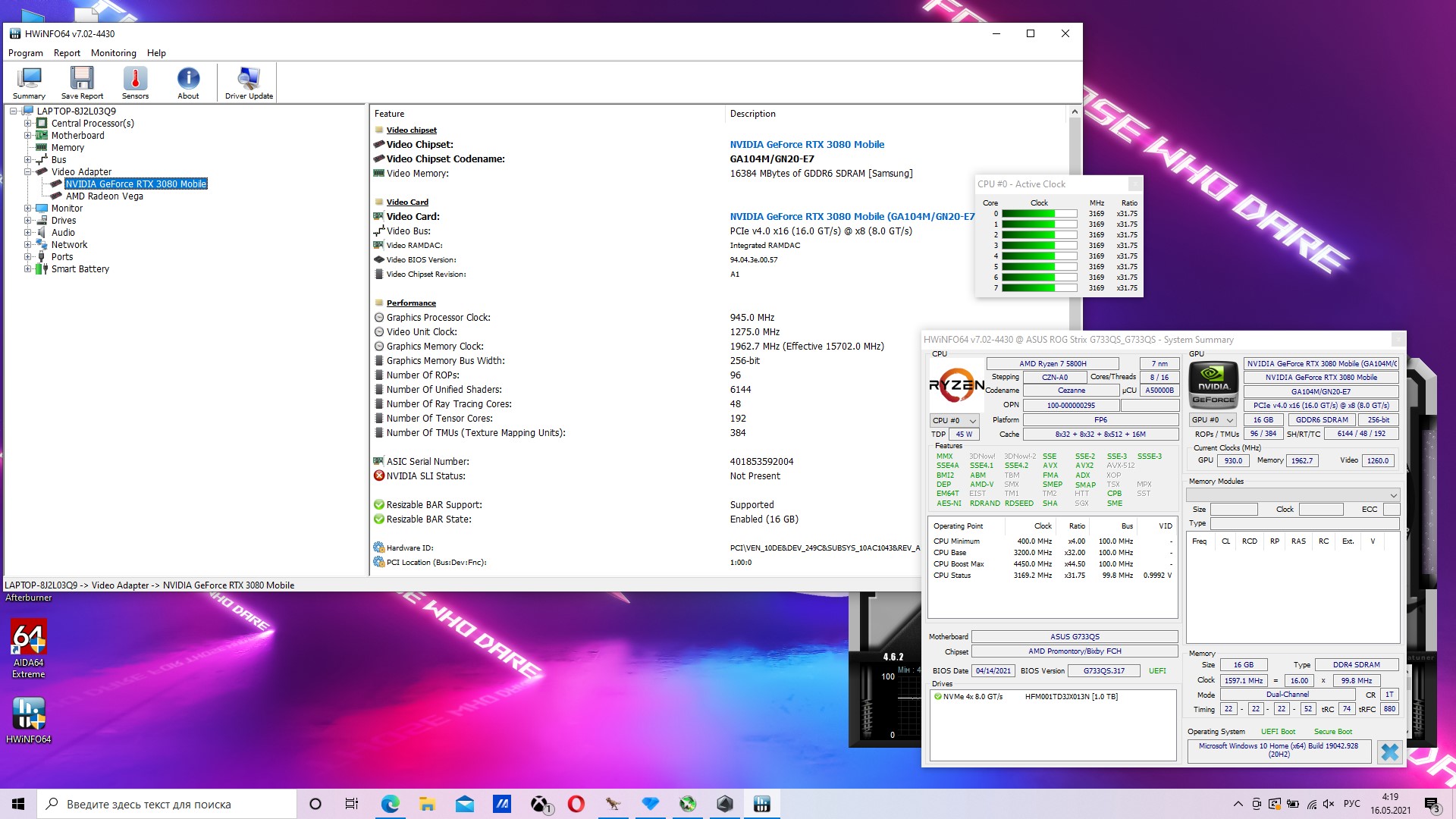
Task: Open the Monitoring menu
Action: (114, 53)
